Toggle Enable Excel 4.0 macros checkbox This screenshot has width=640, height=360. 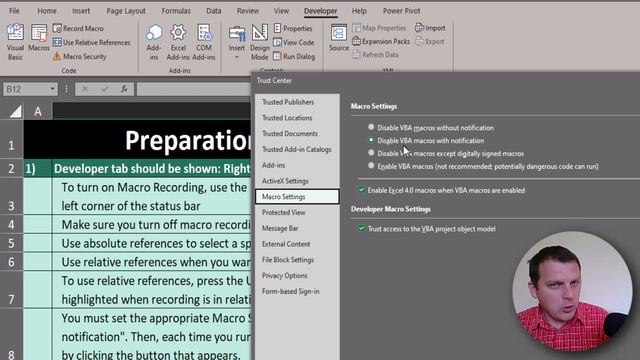[x=361, y=190]
